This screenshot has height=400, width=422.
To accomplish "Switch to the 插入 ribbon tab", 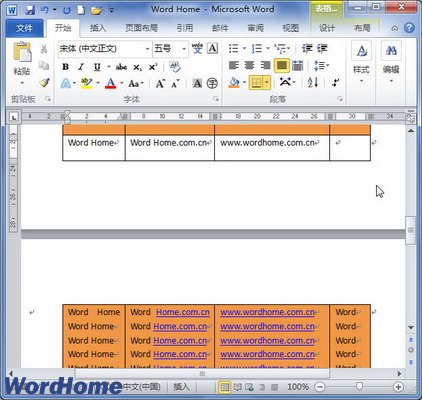I will (97, 28).
